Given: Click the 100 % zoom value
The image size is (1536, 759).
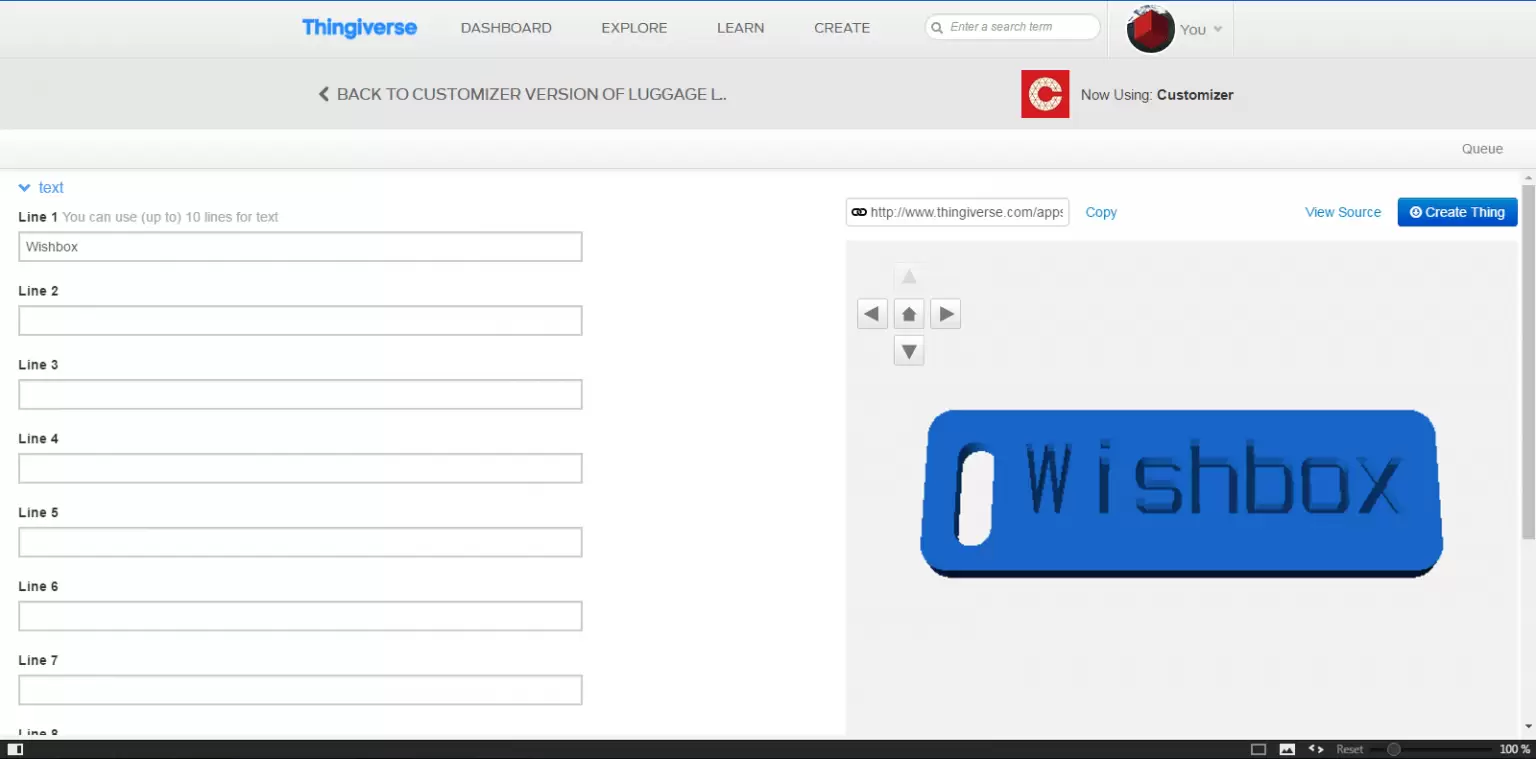Looking at the screenshot, I should click(1514, 749).
